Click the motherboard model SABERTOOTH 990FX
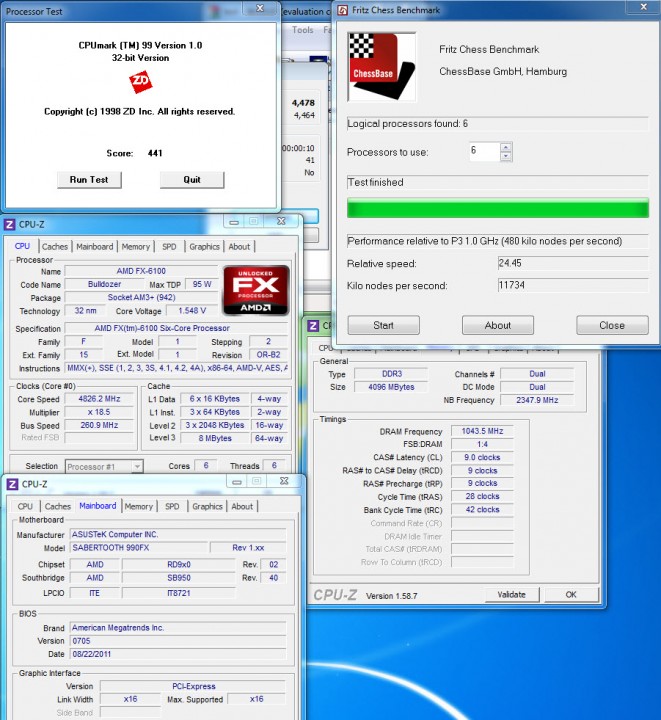 (x=139, y=547)
